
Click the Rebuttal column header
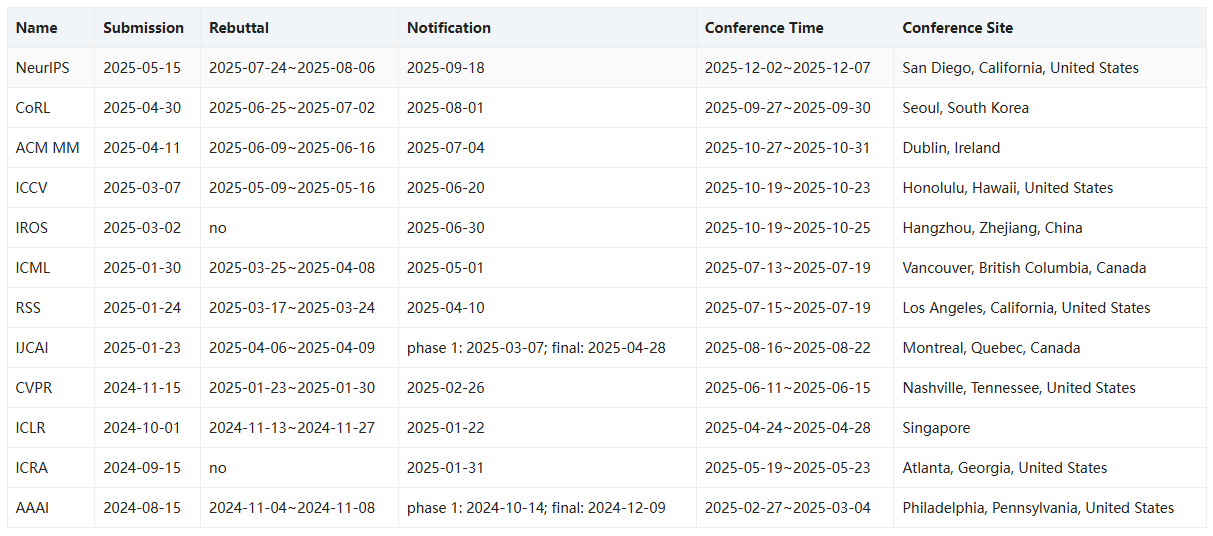pyautogui.click(x=239, y=28)
